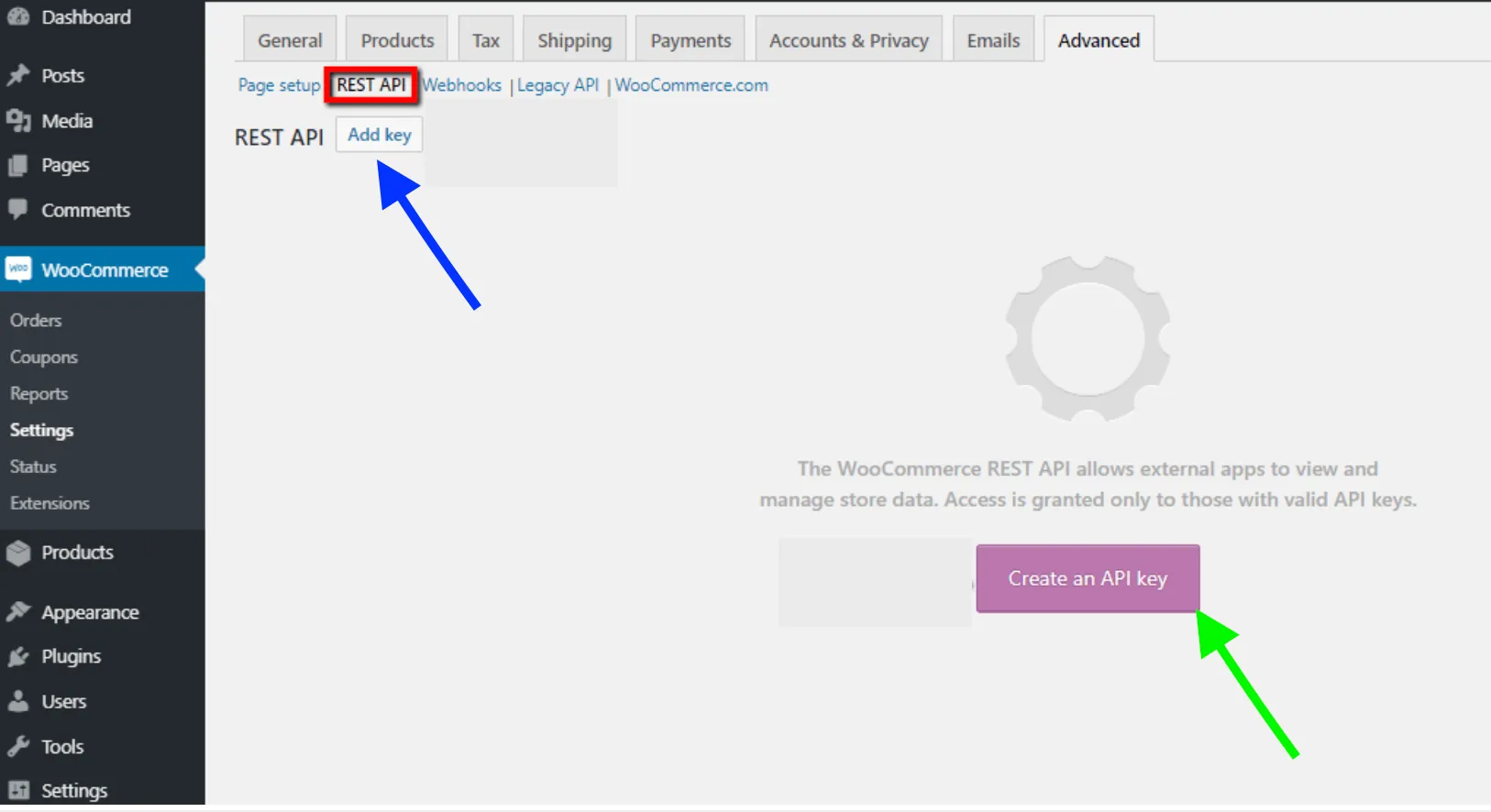
Task: Switch to the Accounts & Privacy tab
Action: point(848,39)
